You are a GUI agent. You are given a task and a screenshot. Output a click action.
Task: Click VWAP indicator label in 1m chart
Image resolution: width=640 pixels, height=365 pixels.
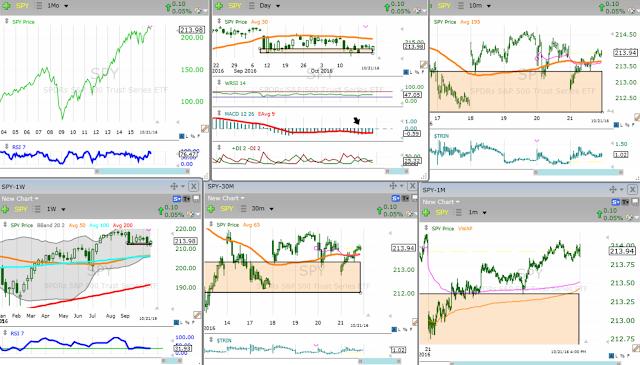point(465,229)
